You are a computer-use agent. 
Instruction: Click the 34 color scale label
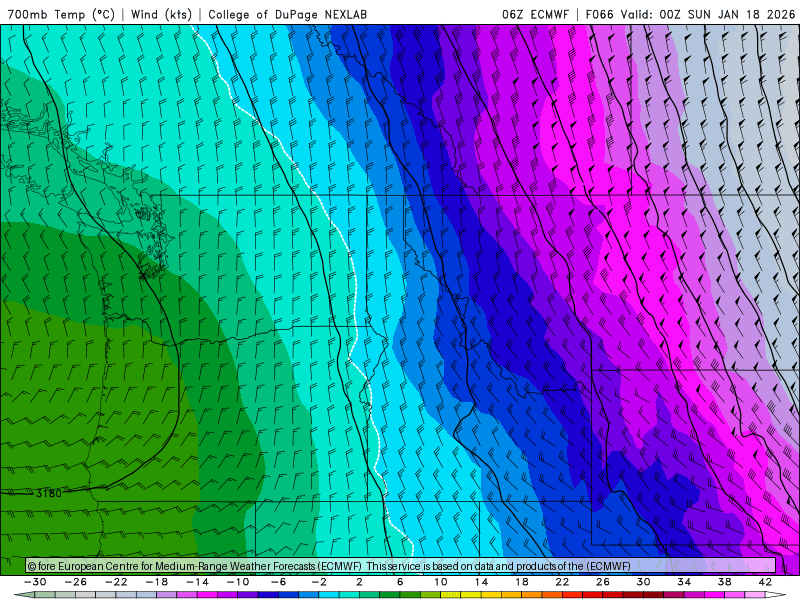(x=684, y=582)
